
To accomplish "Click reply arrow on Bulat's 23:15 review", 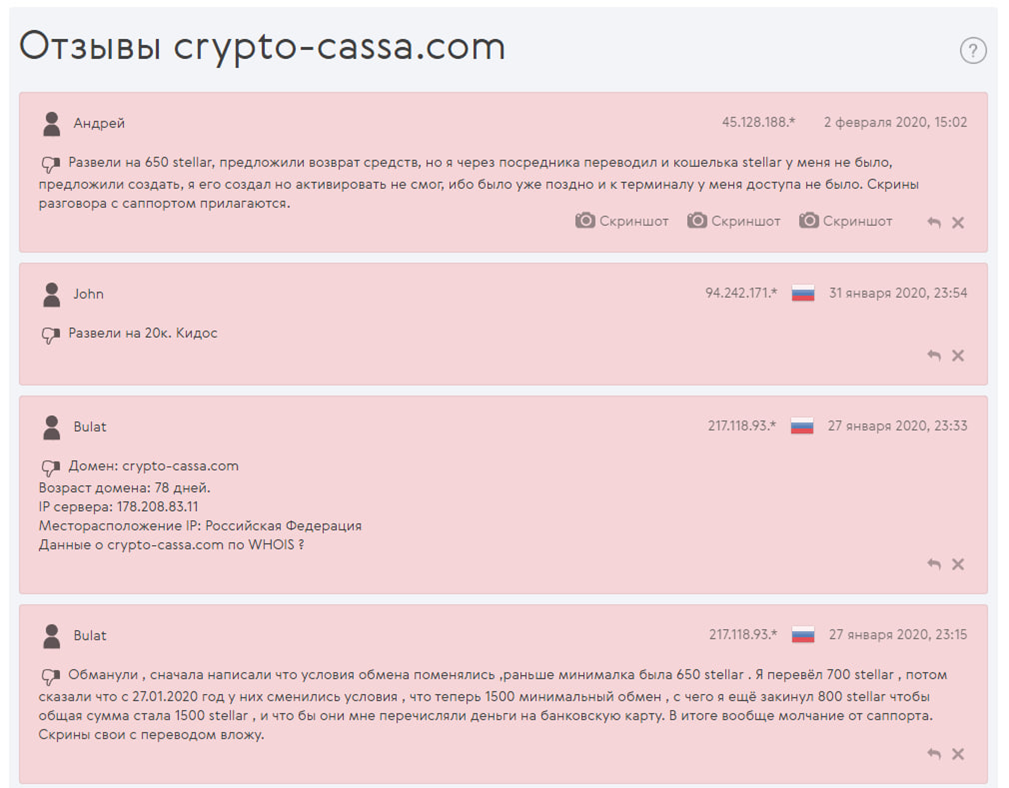I will click(x=934, y=754).
